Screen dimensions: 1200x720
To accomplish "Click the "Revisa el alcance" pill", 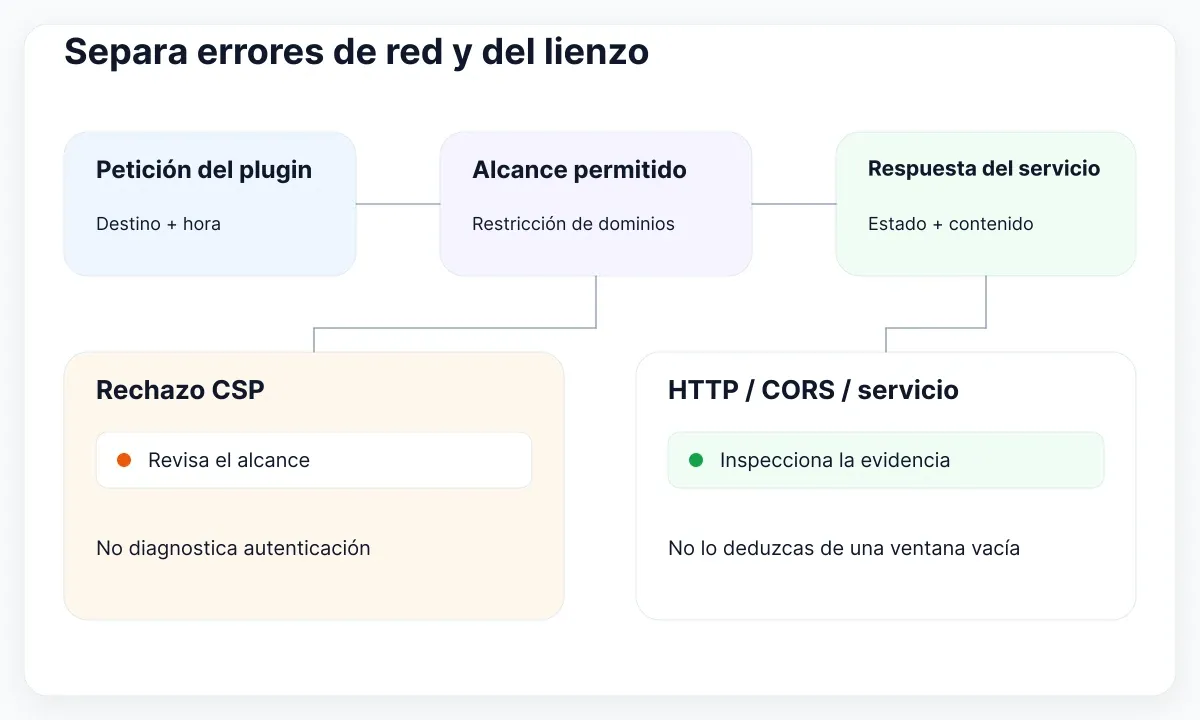I will pyautogui.click(x=314, y=460).
